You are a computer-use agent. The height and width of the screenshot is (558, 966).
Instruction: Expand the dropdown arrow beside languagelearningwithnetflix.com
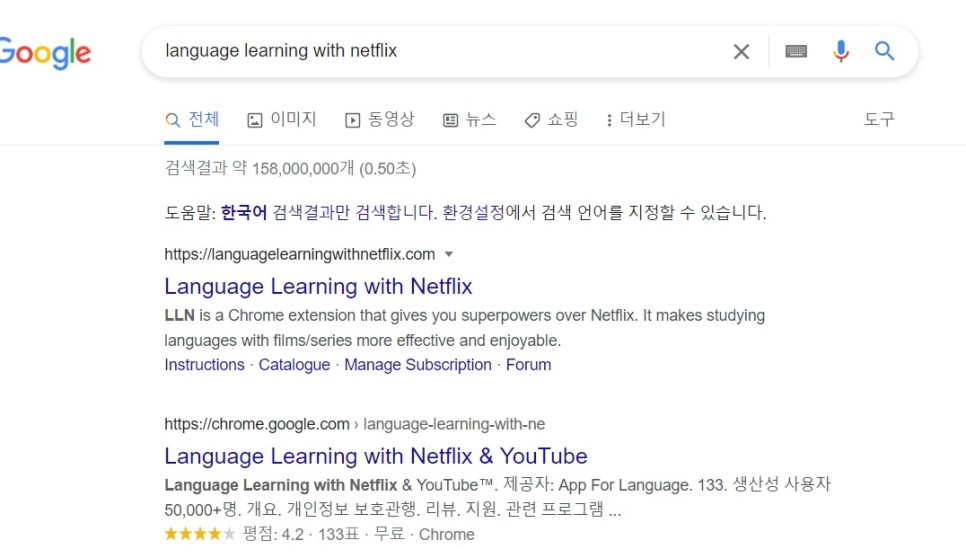[x=449, y=254]
